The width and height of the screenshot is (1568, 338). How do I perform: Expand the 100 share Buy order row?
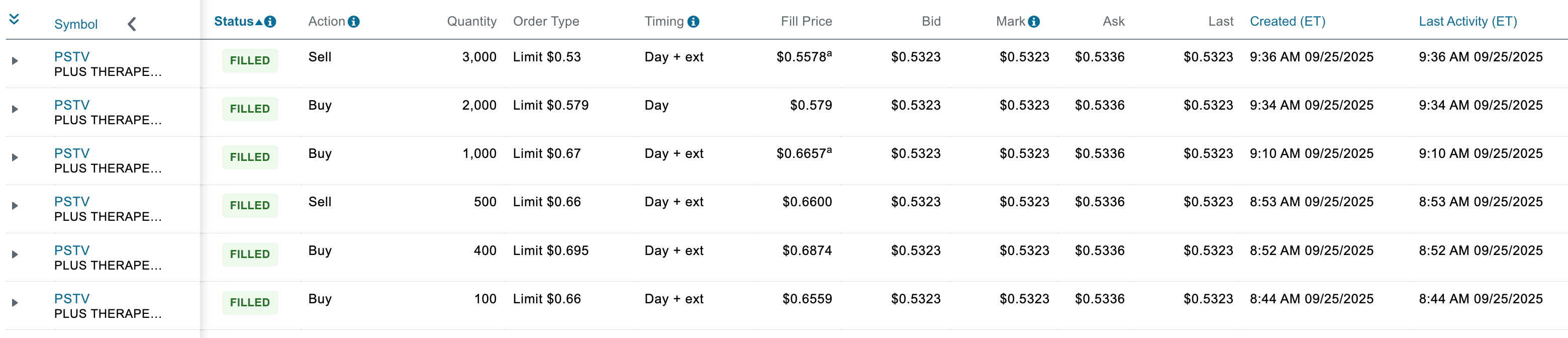pos(15,303)
